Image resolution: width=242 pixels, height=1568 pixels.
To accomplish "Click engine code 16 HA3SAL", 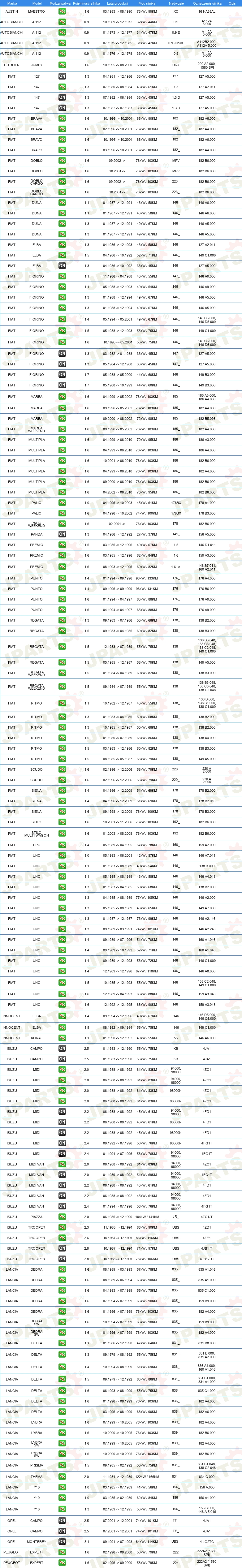I will pyautogui.click(x=207, y=11).
